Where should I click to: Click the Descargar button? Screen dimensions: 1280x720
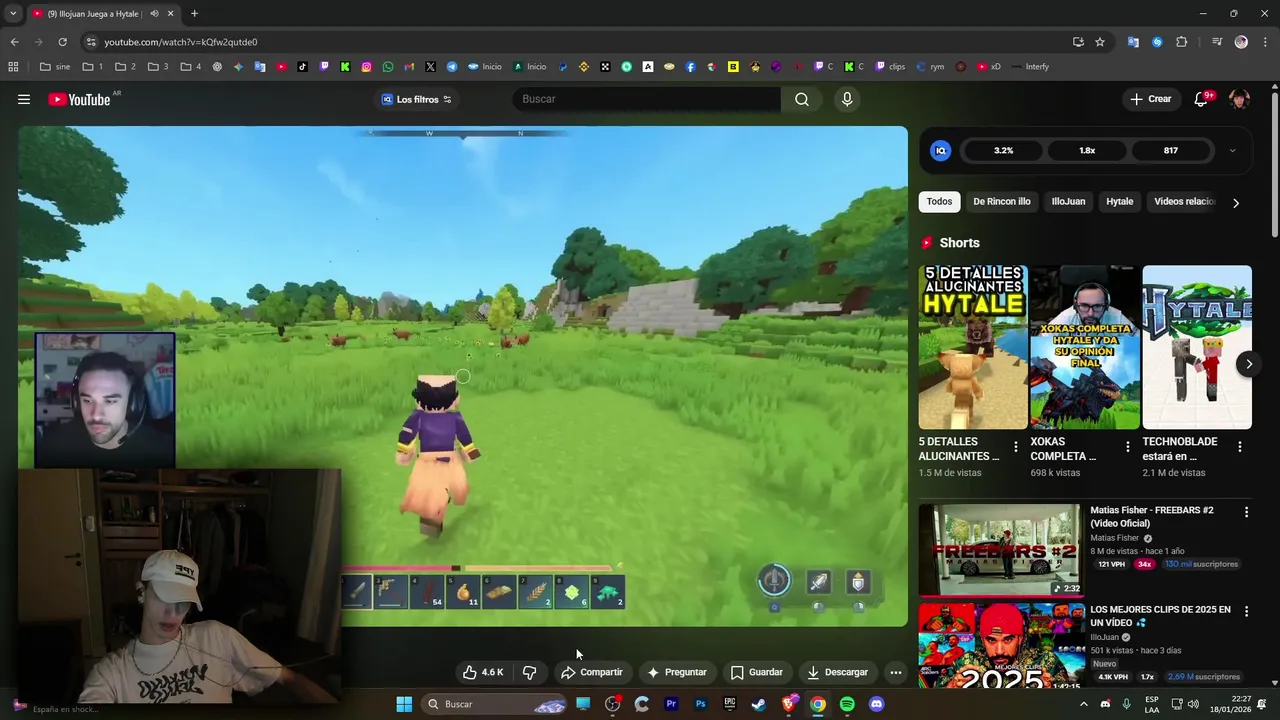coord(837,672)
